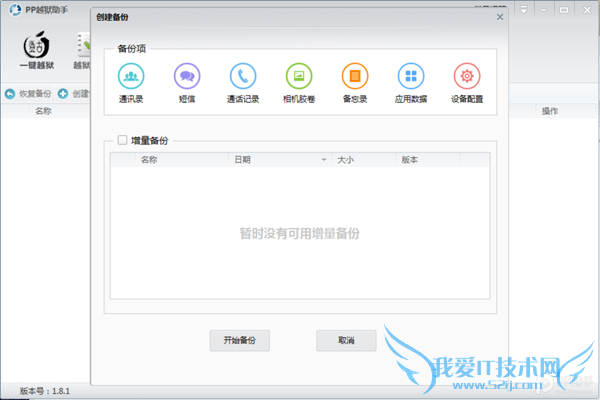Click the 名称 column header in dialog table
Image resolution: width=600 pixels, height=400 pixels.
182,160
